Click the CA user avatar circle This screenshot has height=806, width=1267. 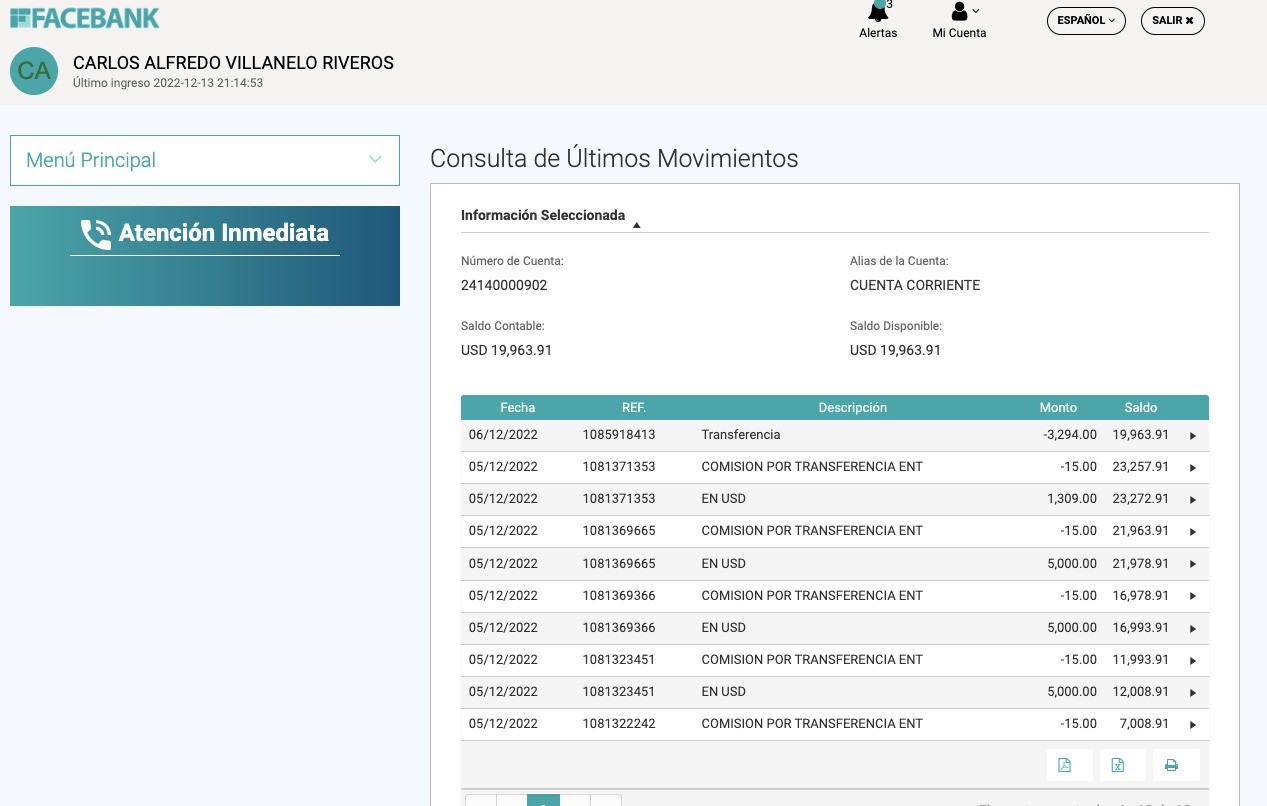pyautogui.click(x=34, y=71)
